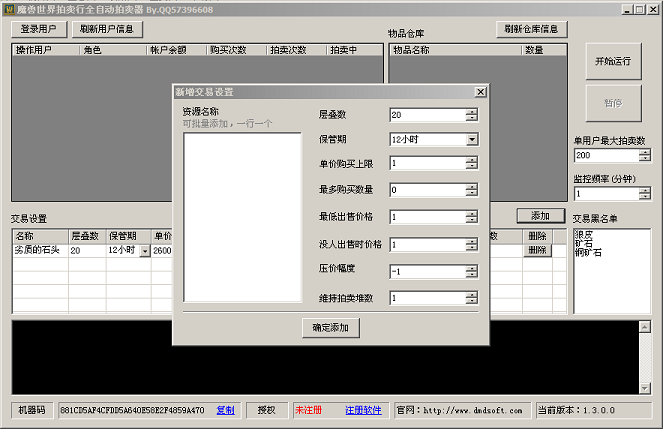Click the 2600 price cell
The height and width of the screenshot is (429, 663).
pos(162,251)
